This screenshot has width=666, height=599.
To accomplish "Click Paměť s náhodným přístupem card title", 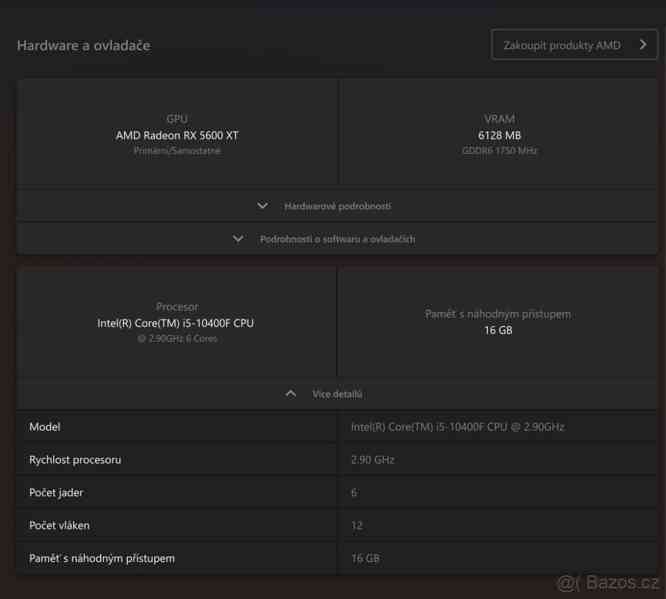I will pos(498,314).
